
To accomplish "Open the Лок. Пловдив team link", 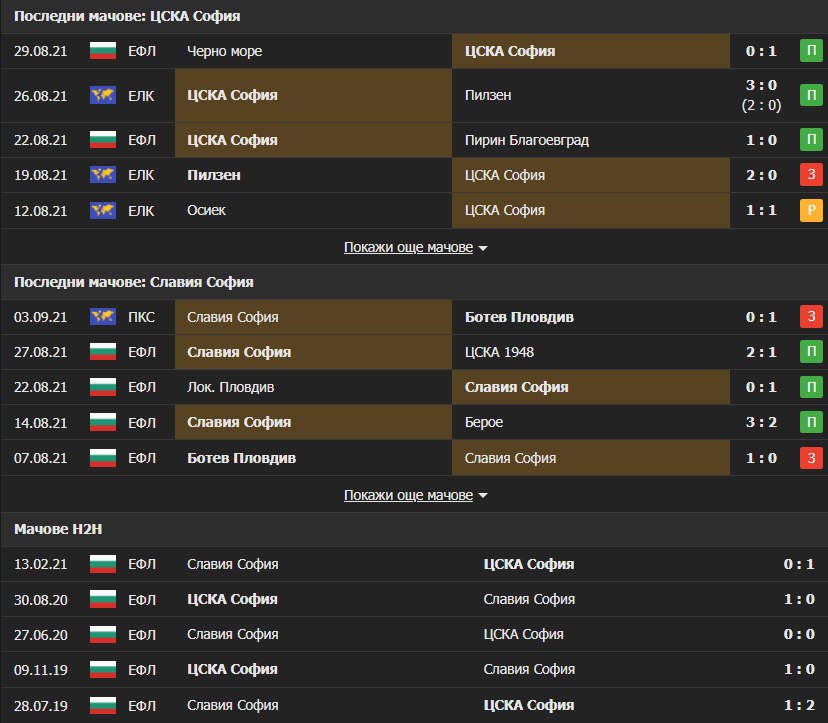I will pyautogui.click(x=230, y=387).
